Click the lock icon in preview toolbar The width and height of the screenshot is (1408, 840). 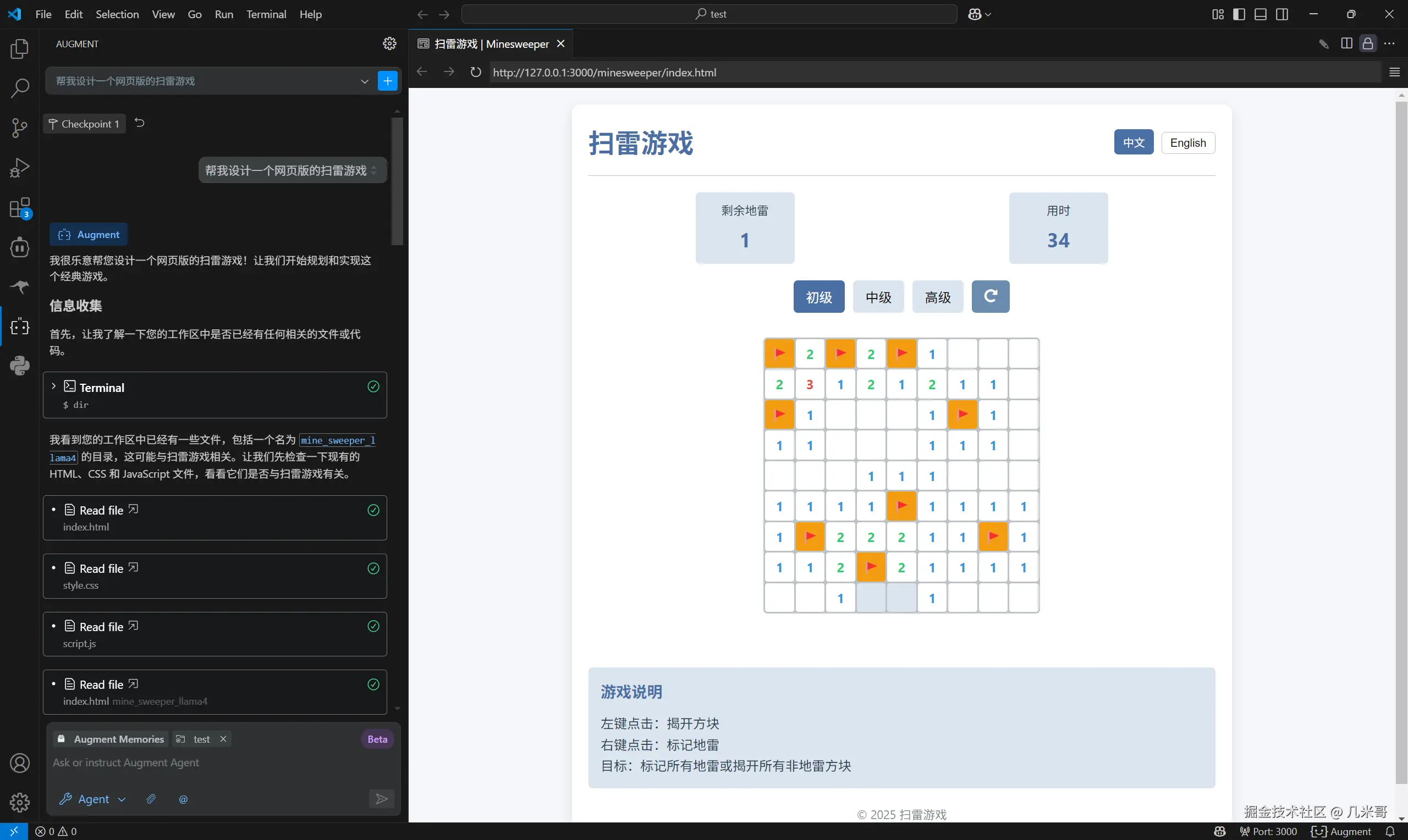tap(1368, 42)
